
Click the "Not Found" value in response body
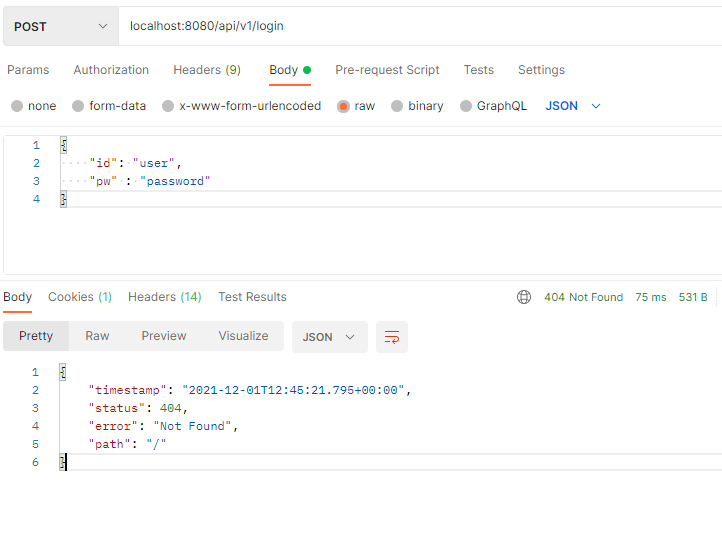(x=192, y=426)
